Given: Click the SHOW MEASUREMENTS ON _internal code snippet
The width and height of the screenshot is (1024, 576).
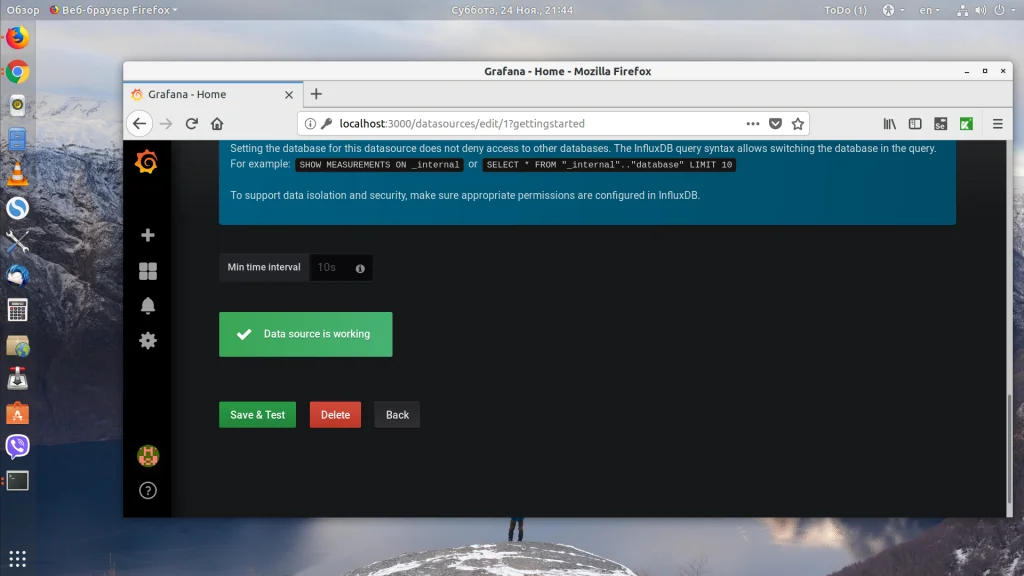Looking at the screenshot, I should tap(379, 165).
